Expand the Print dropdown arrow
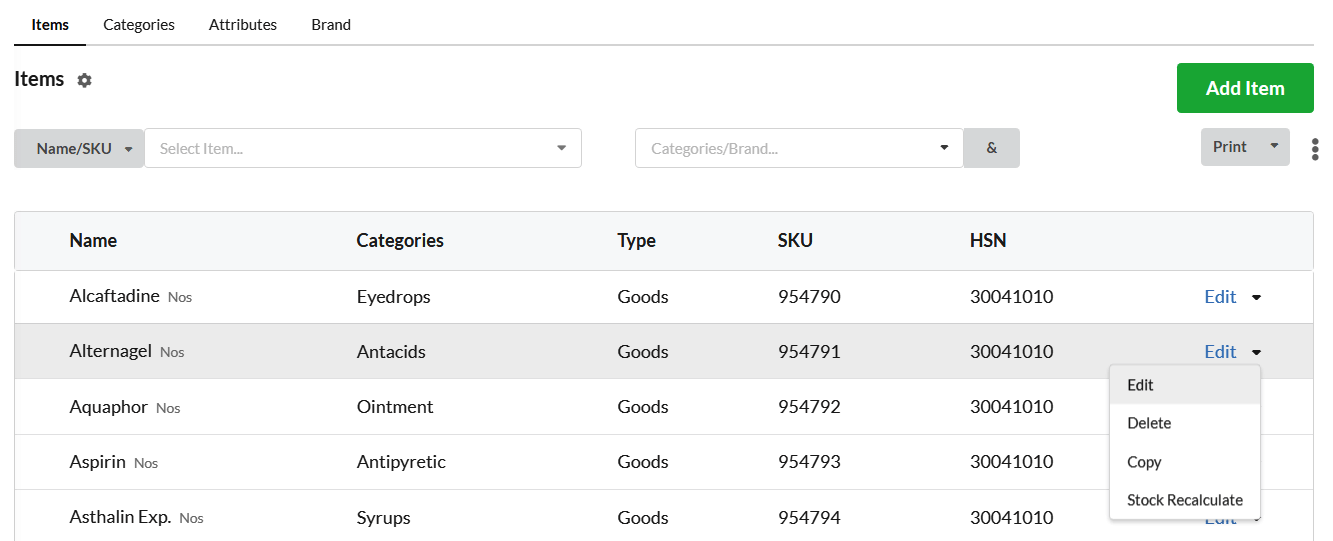This screenshot has height=541, width=1333. (x=1274, y=147)
